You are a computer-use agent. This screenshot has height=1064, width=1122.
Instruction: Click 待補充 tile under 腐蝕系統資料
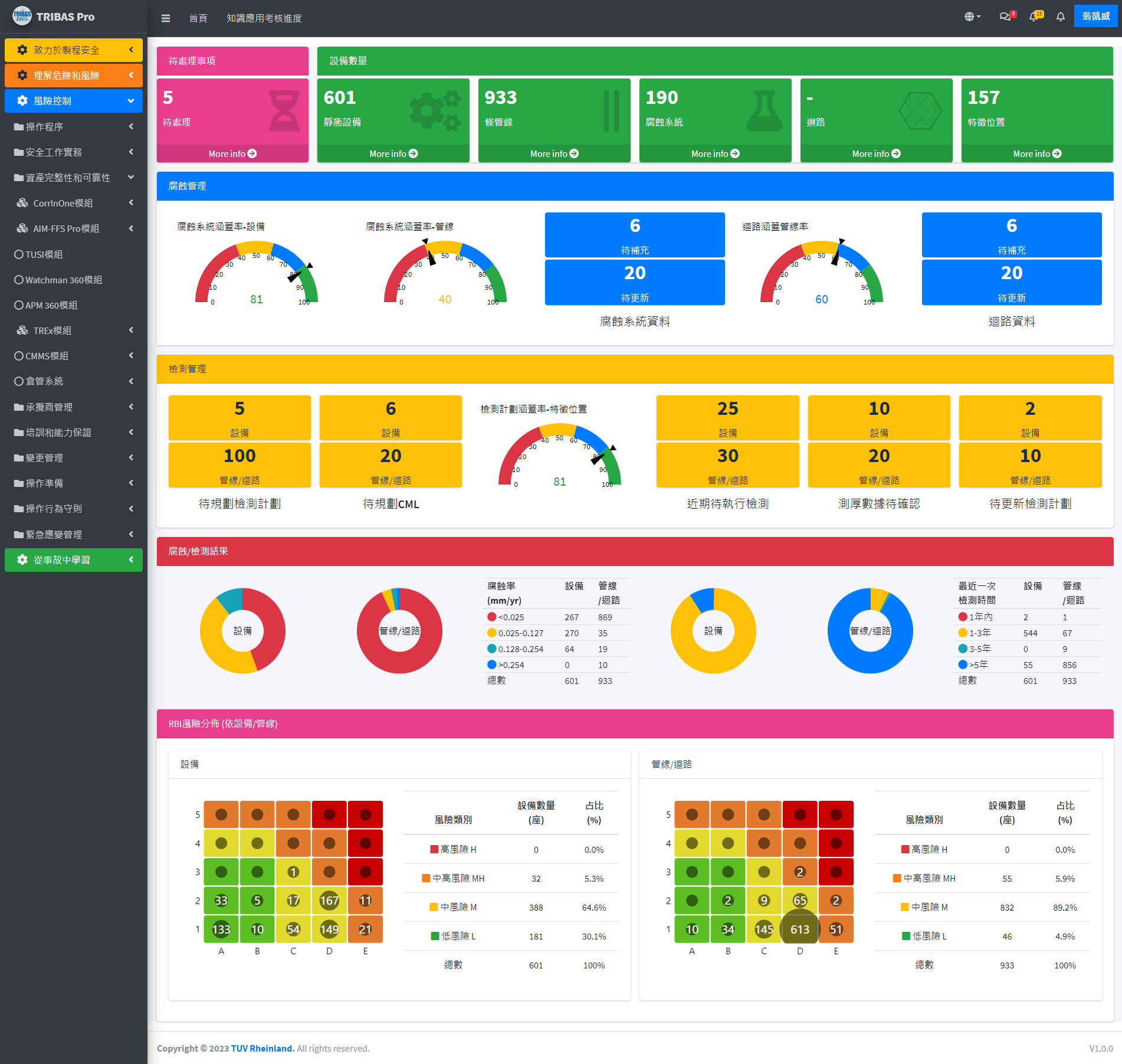point(635,234)
